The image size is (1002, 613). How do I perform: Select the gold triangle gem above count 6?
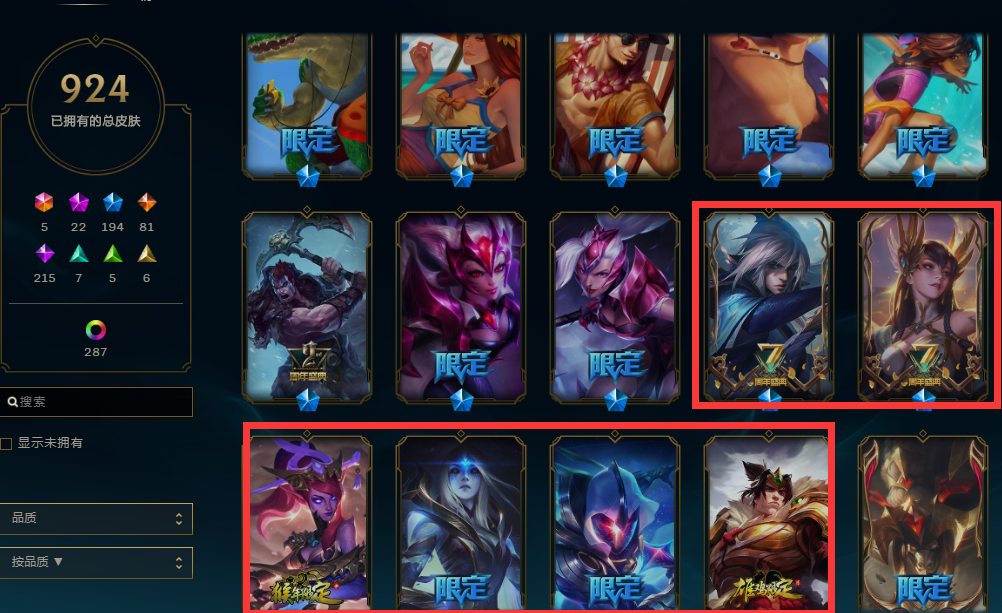(147, 254)
